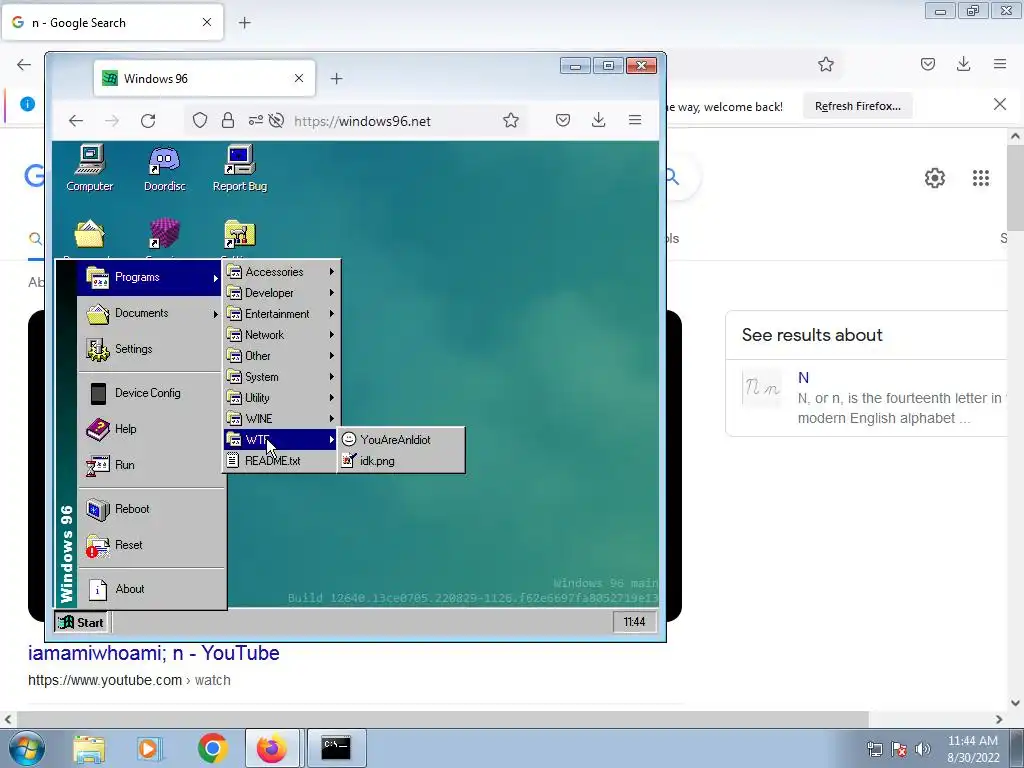Screen dimensions: 1024x768
Task: Open downloads in the Google Search window
Action: [963, 64]
